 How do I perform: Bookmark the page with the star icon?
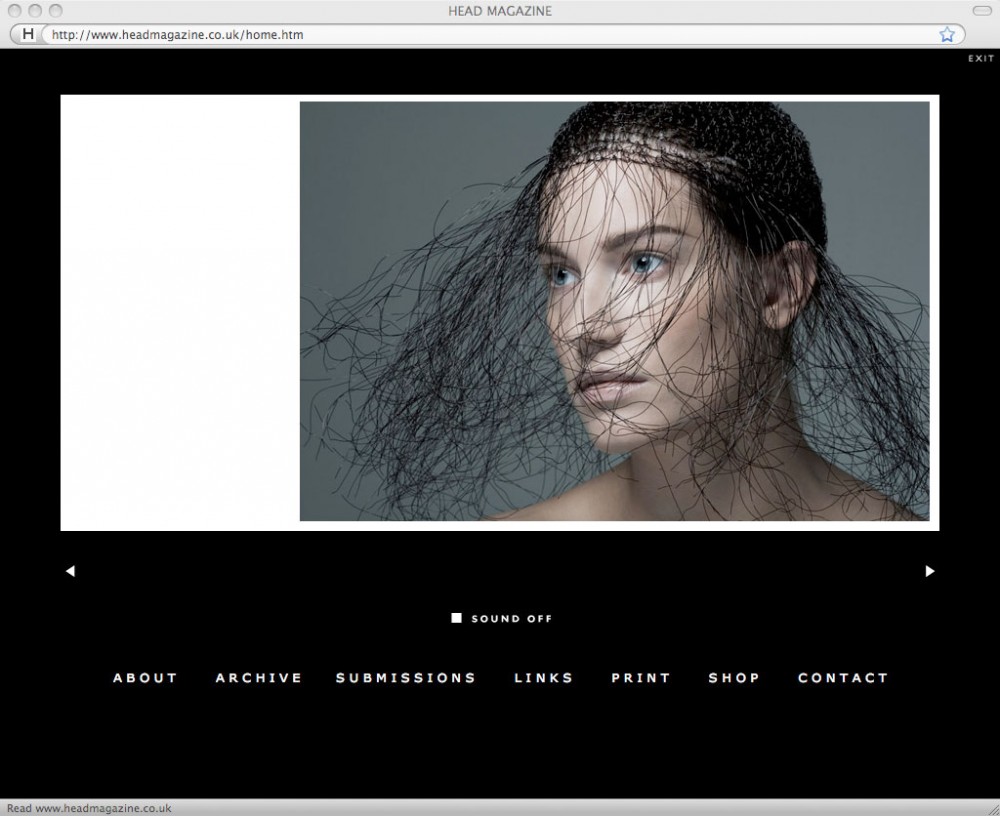(946, 34)
